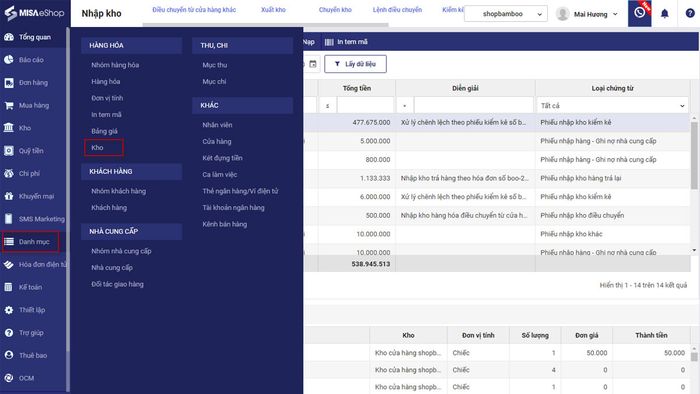
Task: Select Hàng hóa menu item
Action: pyautogui.click(x=106, y=82)
